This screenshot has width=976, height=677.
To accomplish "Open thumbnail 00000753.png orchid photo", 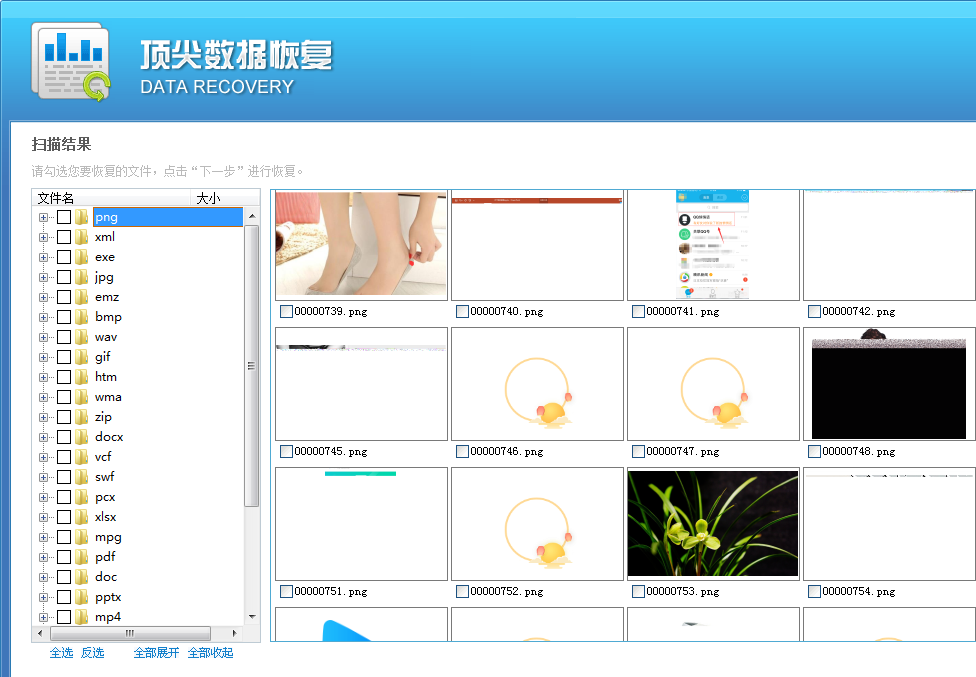I will click(713, 523).
